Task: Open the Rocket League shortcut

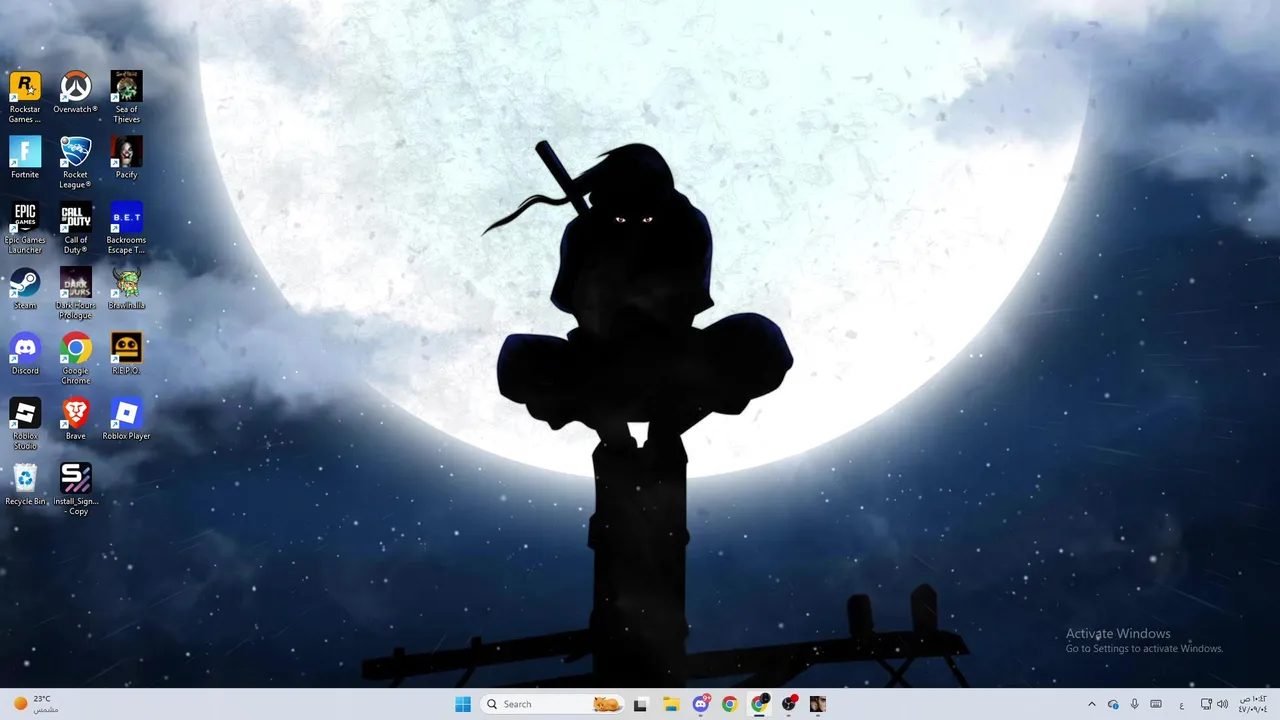Action: tap(76, 162)
